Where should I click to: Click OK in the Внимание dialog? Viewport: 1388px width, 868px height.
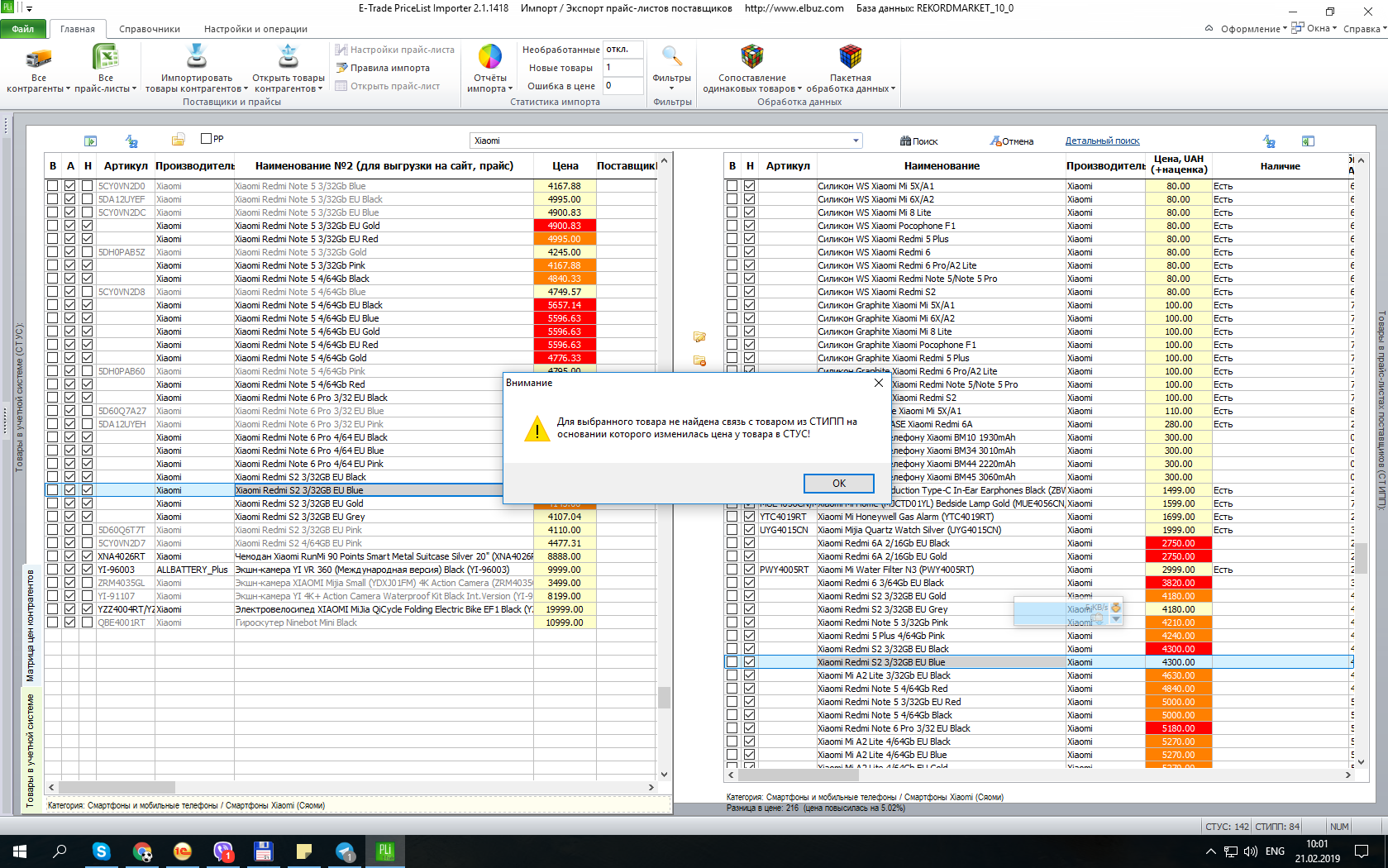(839, 484)
